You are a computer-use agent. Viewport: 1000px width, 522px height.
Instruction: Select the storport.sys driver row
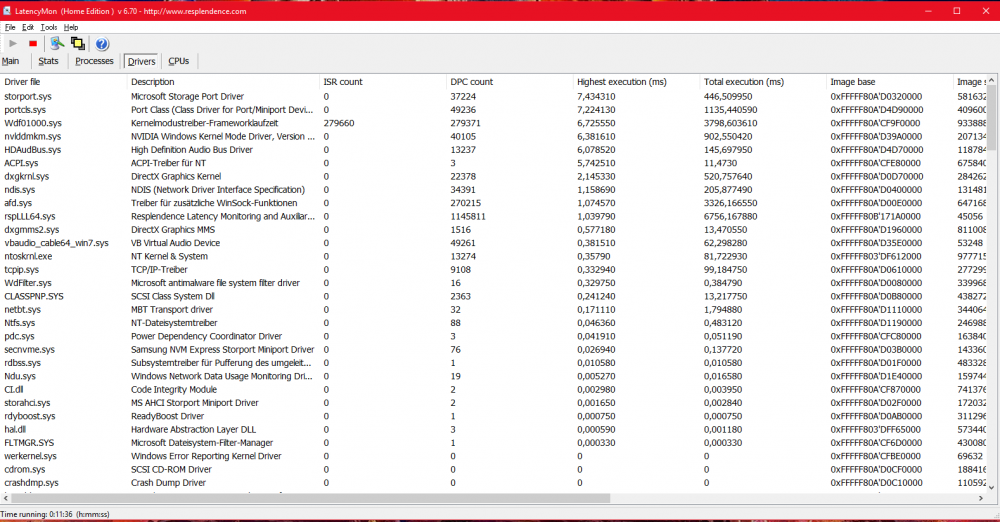[494, 96]
